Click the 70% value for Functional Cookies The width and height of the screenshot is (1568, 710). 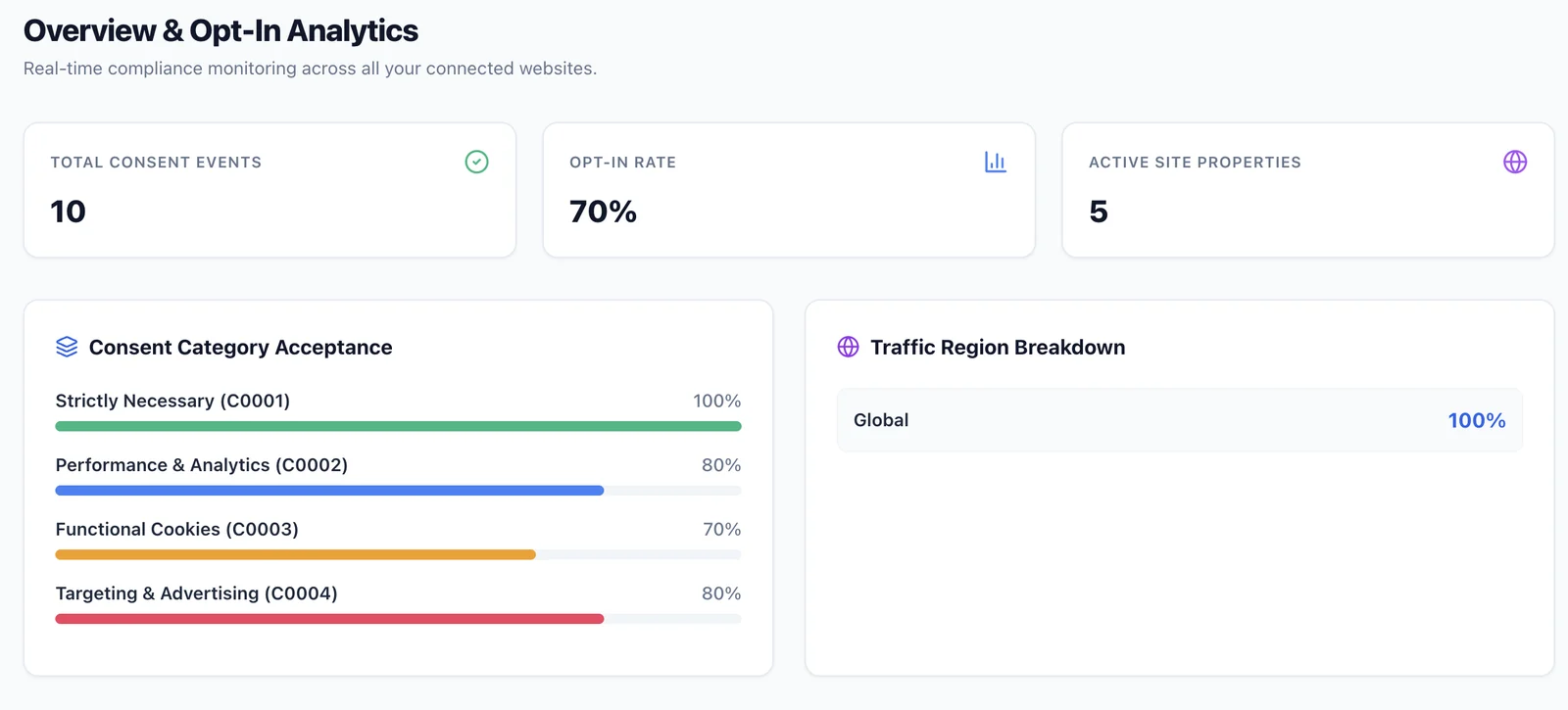coord(722,529)
